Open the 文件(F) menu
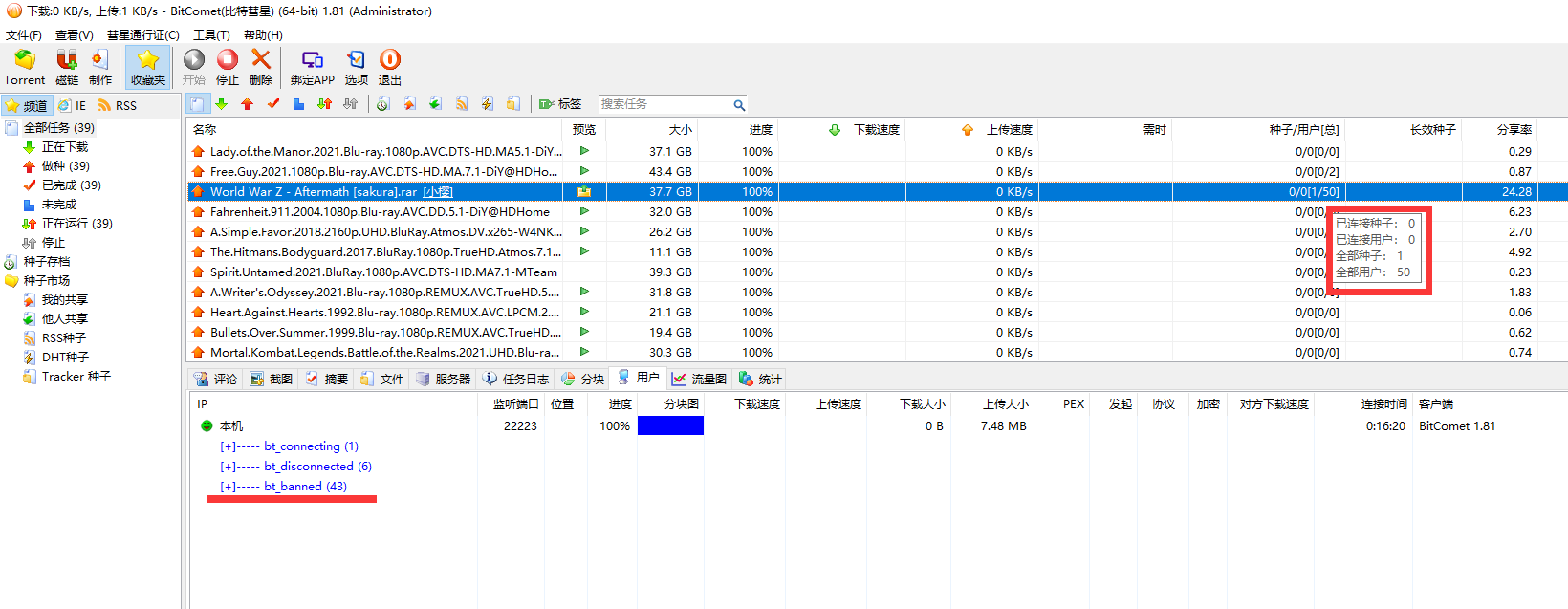 (x=24, y=35)
